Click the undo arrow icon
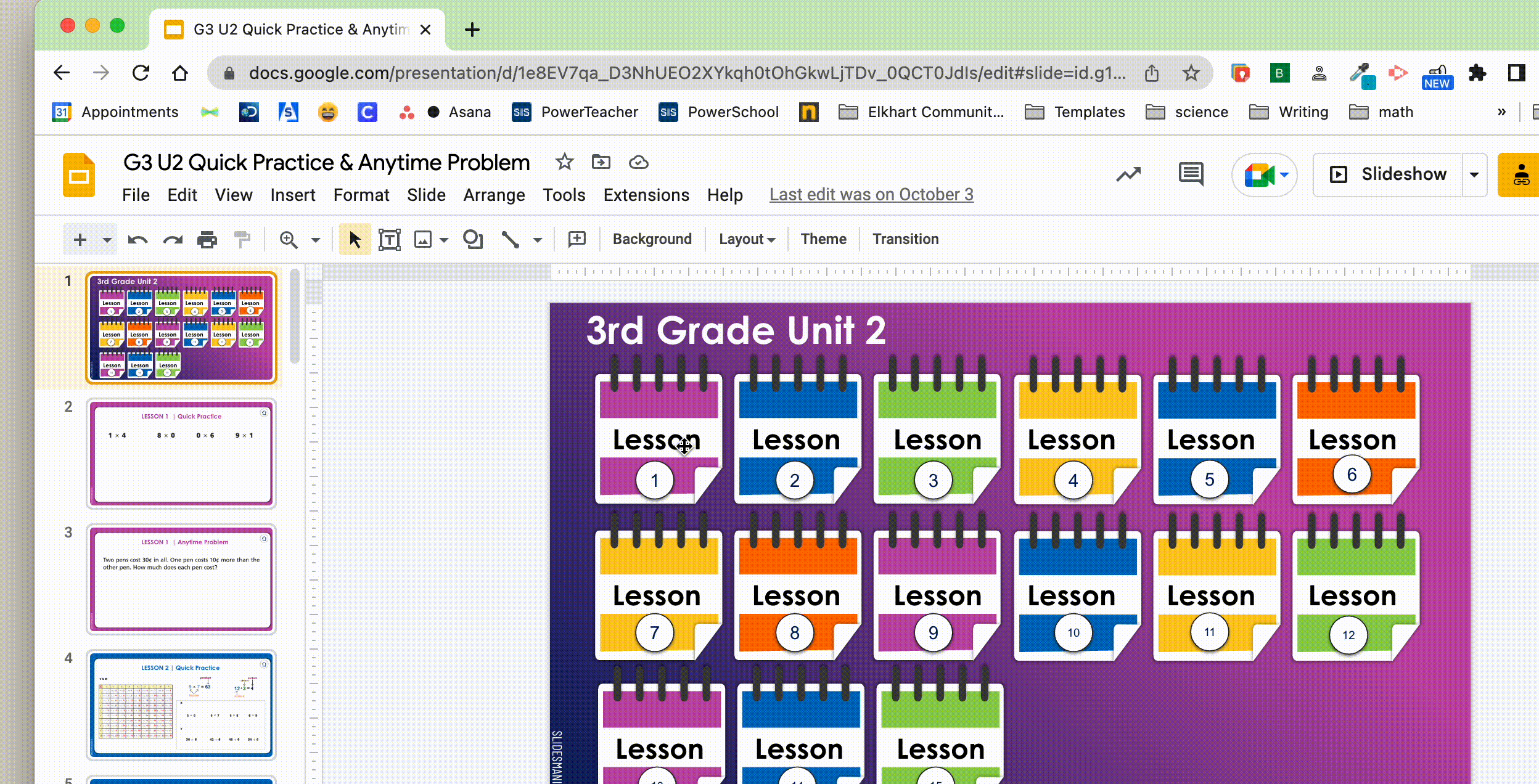Viewport: 1539px width, 784px height. click(x=137, y=239)
